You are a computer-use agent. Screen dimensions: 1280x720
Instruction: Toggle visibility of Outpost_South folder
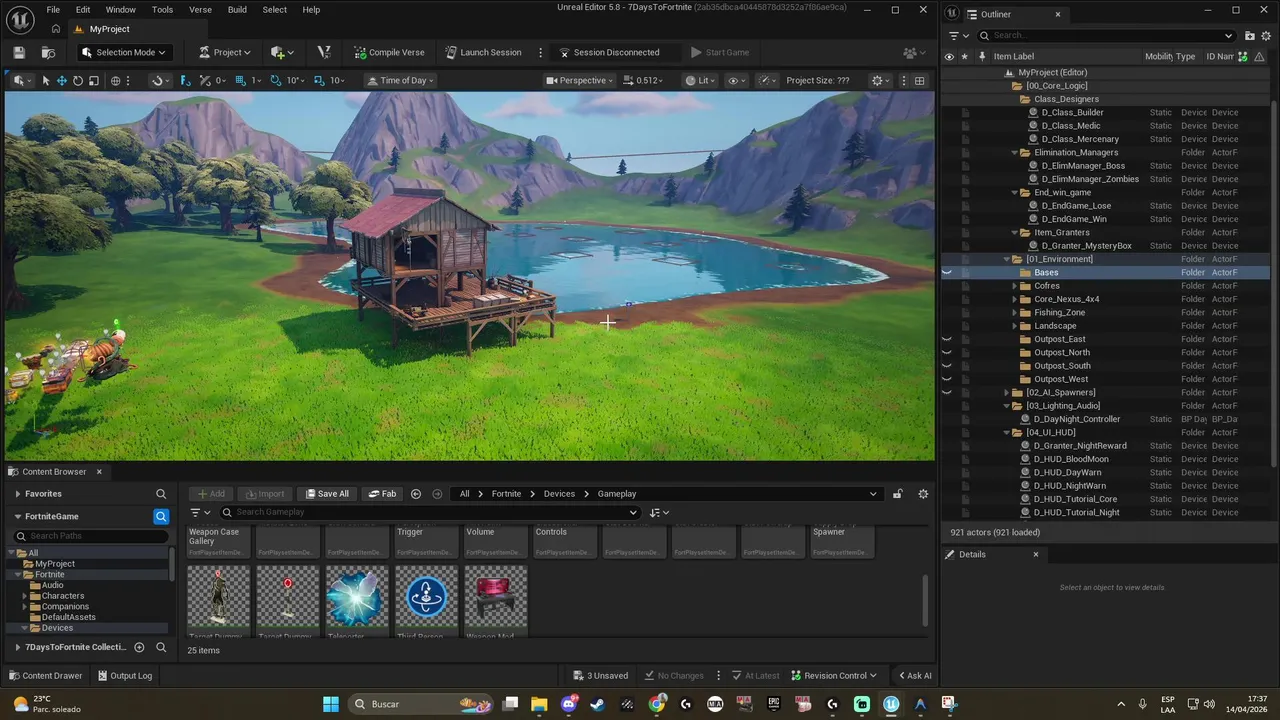[x=947, y=365]
